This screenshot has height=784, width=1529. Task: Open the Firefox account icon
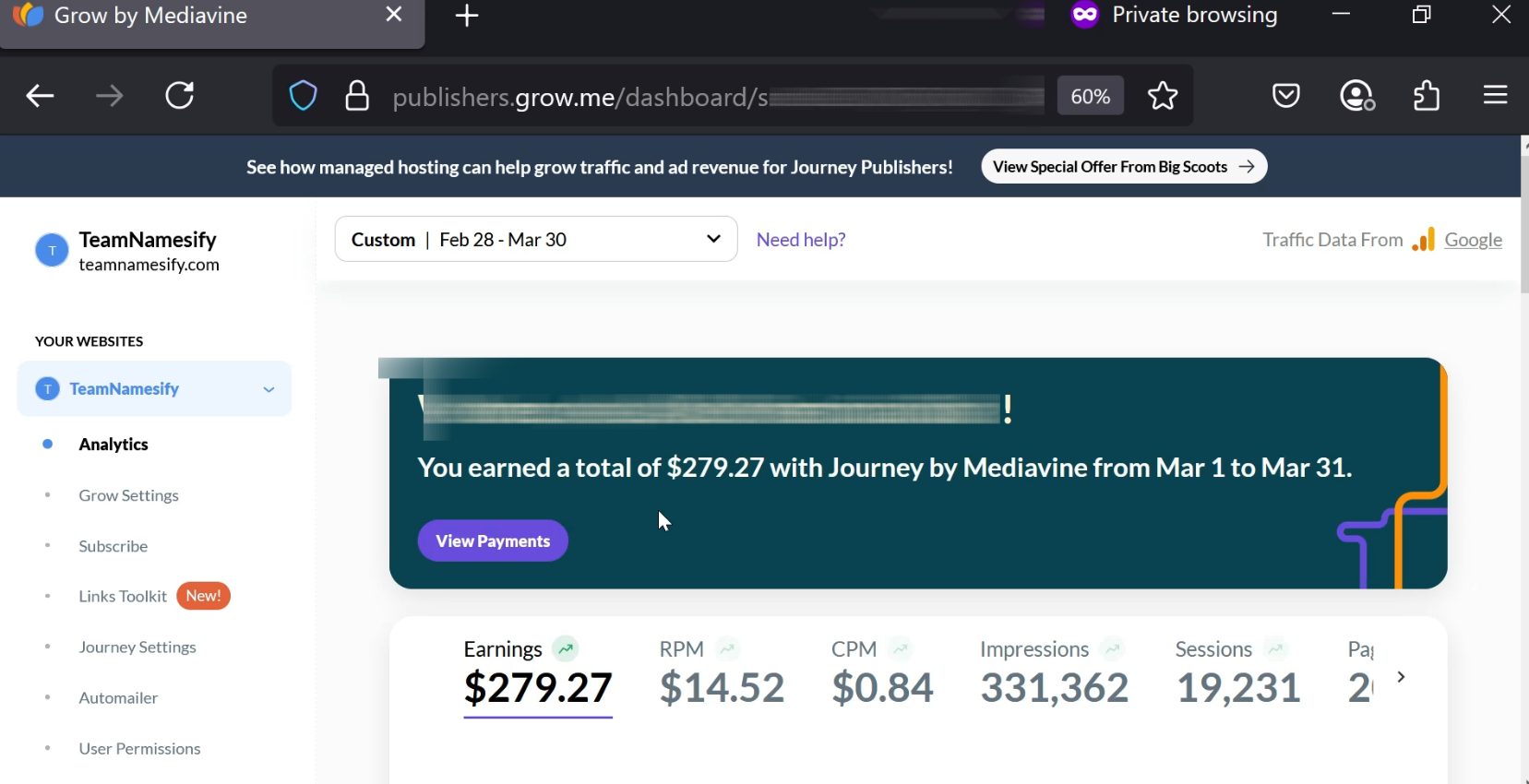pyautogui.click(x=1356, y=96)
